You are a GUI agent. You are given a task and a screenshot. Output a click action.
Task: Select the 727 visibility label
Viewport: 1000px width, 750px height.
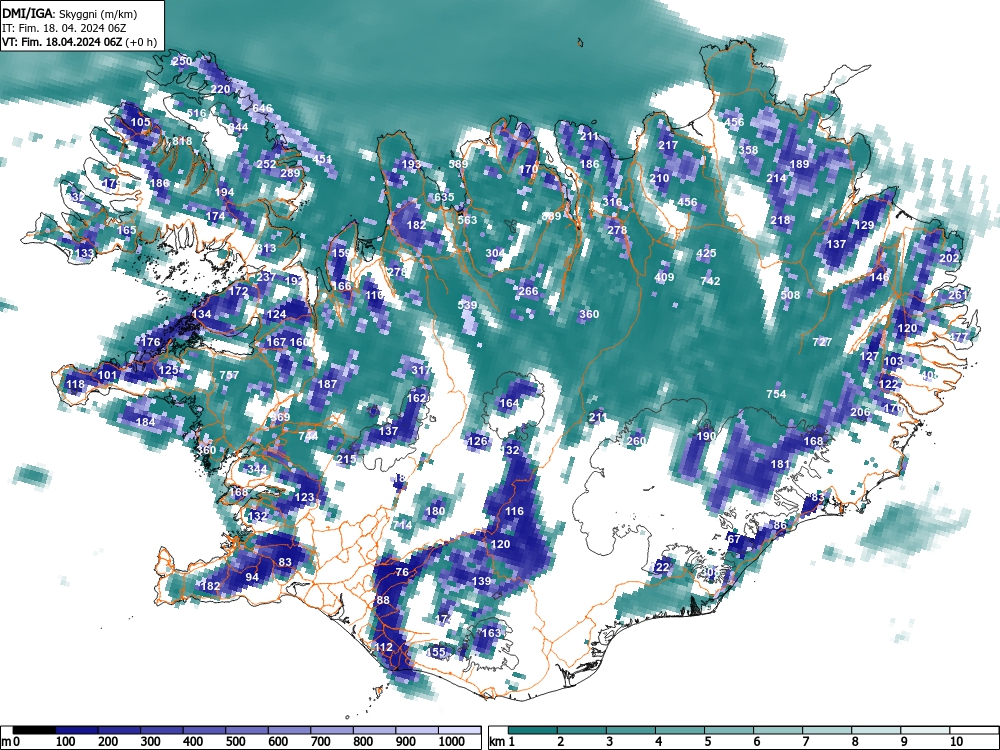coord(822,342)
